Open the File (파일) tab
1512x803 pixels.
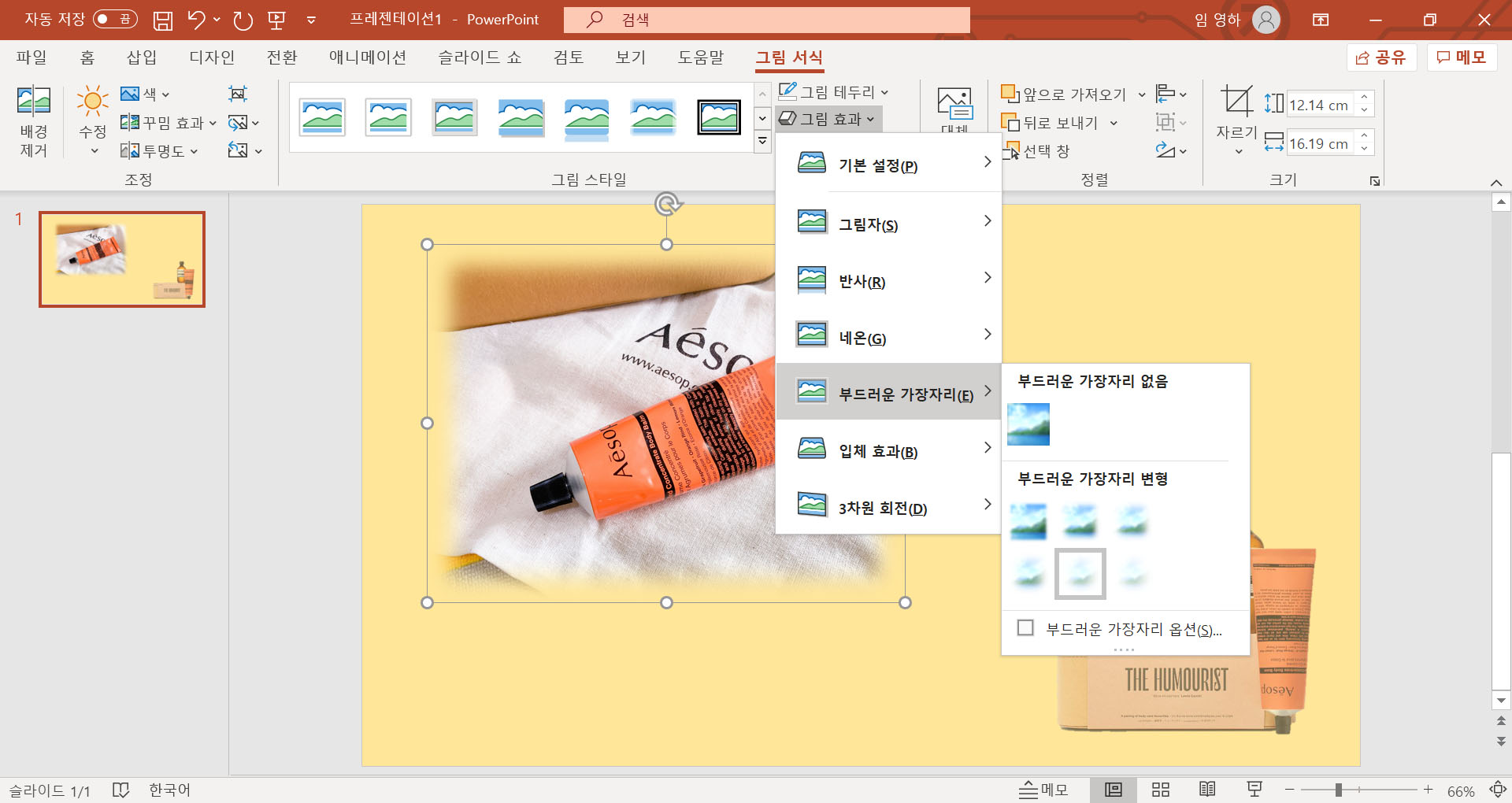(x=31, y=57)
